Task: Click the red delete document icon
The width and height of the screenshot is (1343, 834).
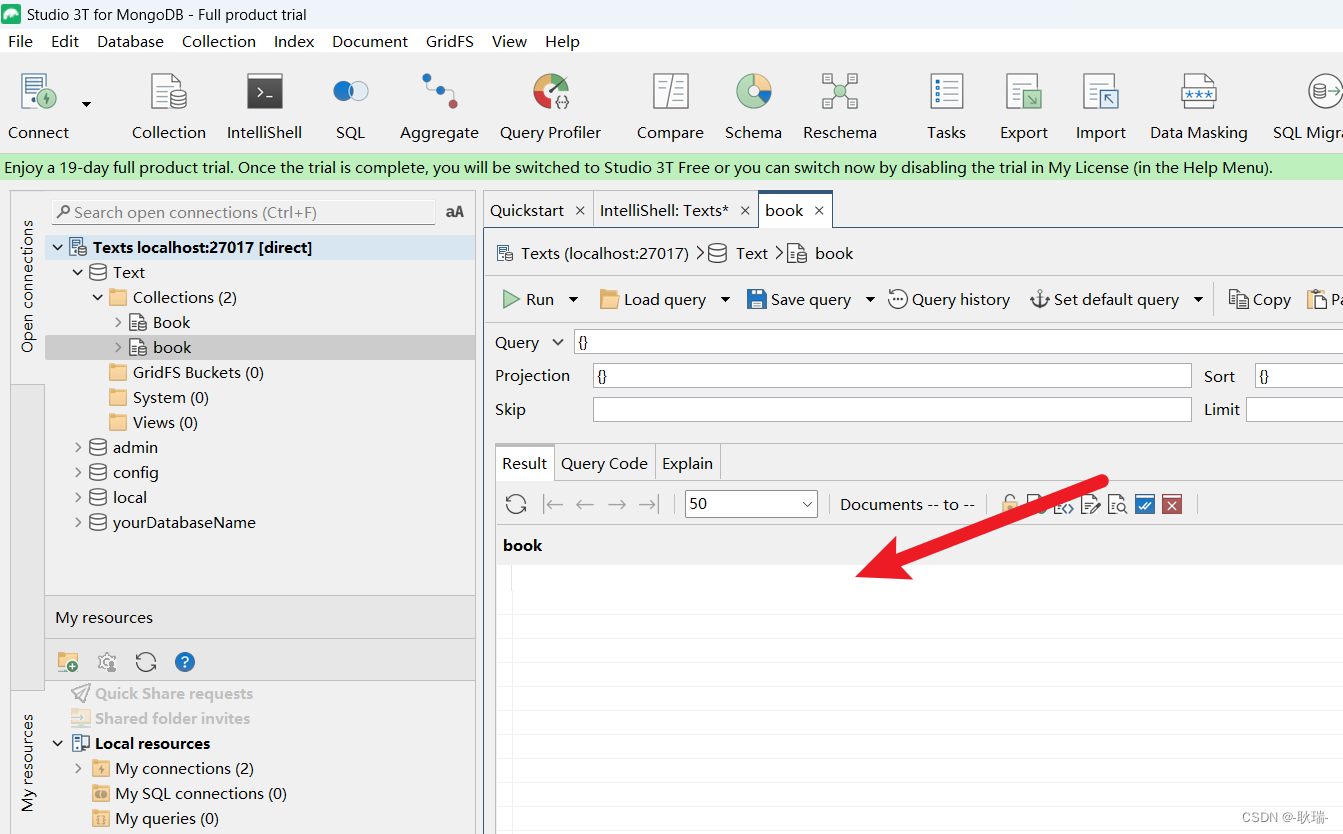Action: pos(1172,504)
